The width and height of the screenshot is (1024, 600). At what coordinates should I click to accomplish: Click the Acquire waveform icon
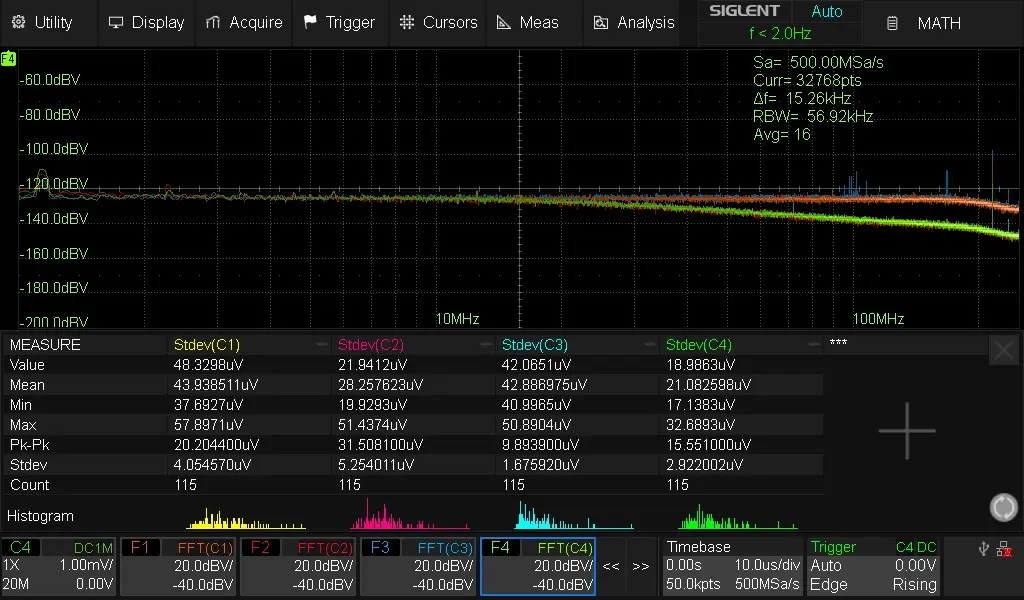coord(212,22)
